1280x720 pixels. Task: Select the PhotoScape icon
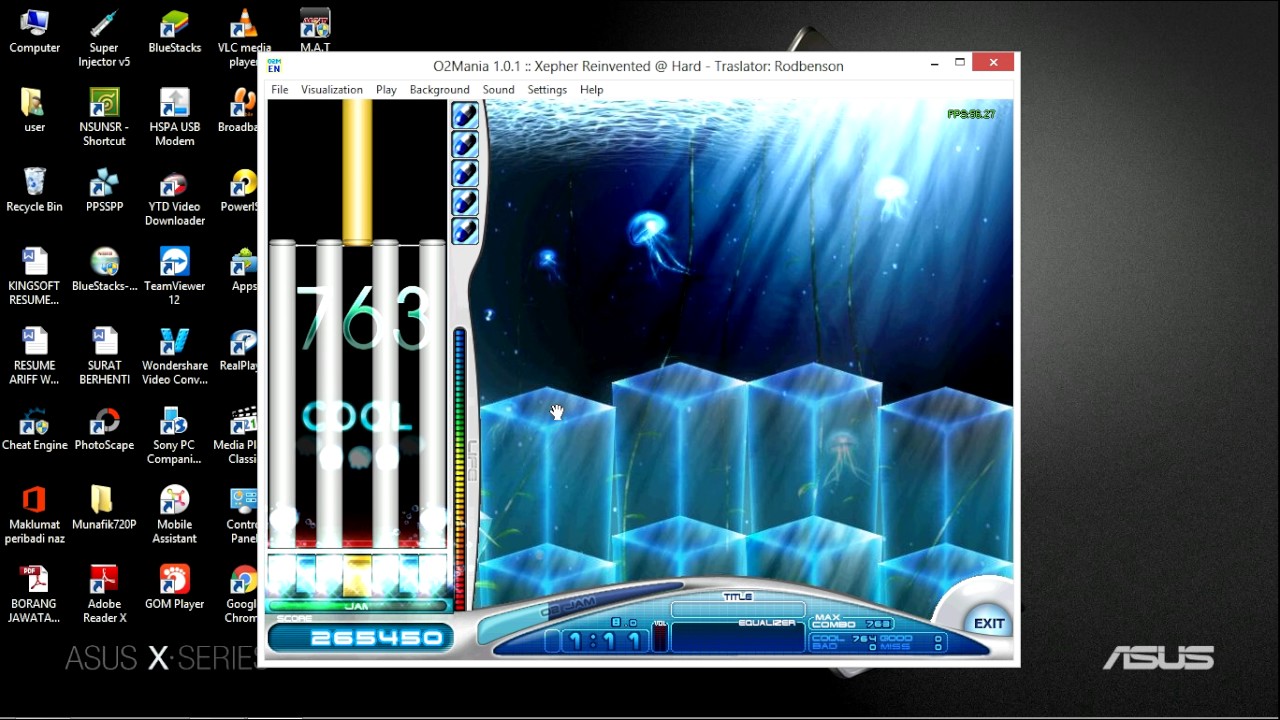point(104,428)
